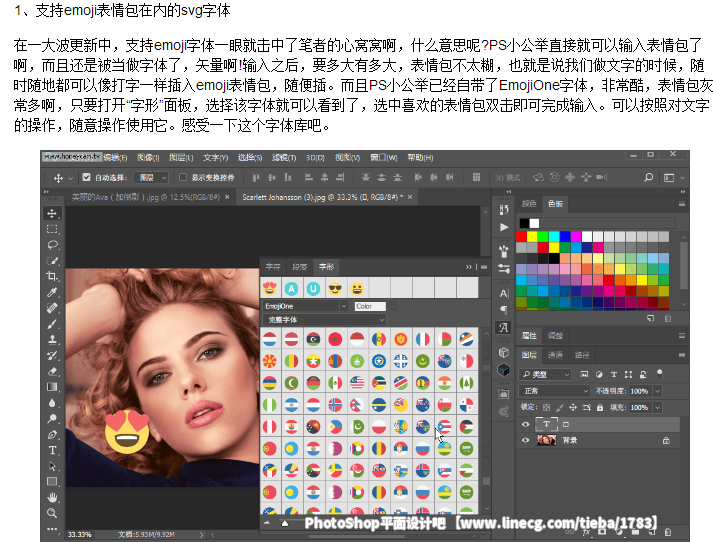Select the Move tool in the toolbox
713x542 pixels.
52,214
